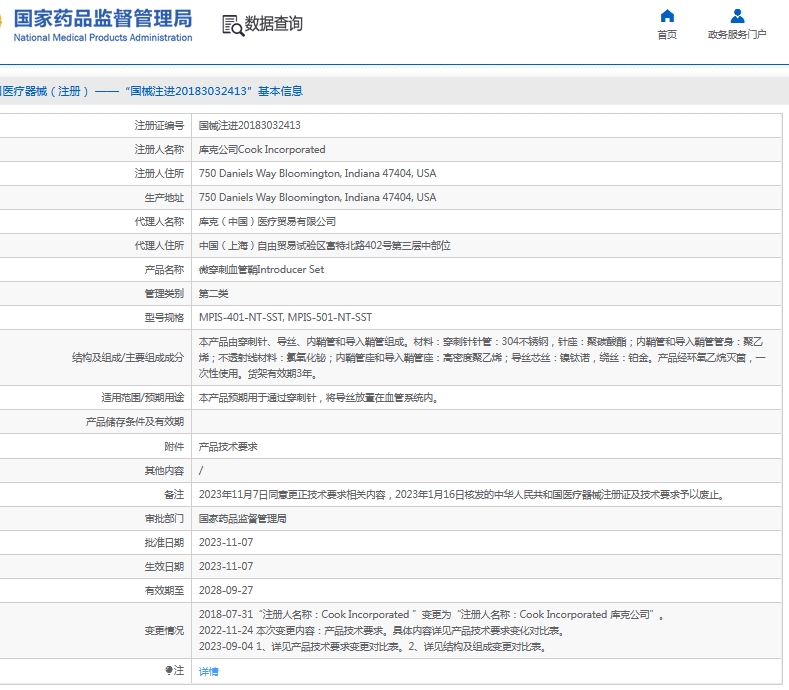The height and width of the screenshot is (690, 789).
Task: Click the 数据查询 heading text
Action: pos(273,24)
